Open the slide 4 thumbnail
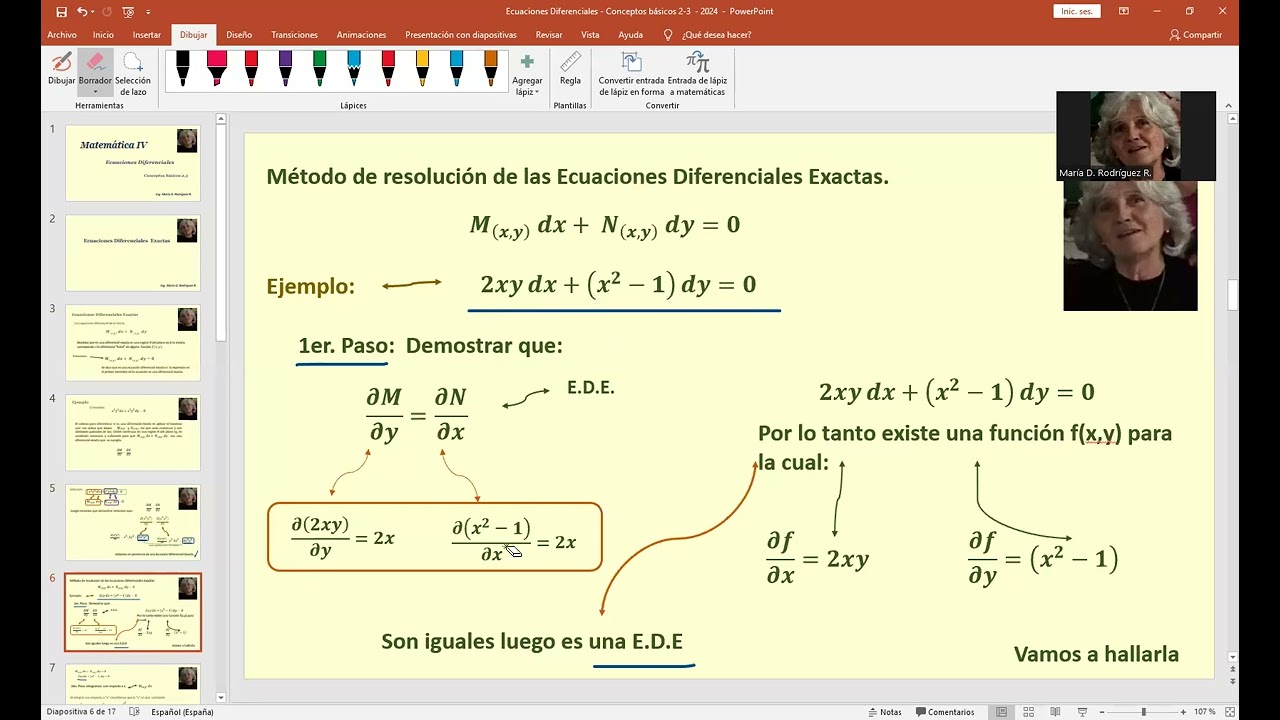This screenshot has width=1280, height=720. (x=133, y=432)
